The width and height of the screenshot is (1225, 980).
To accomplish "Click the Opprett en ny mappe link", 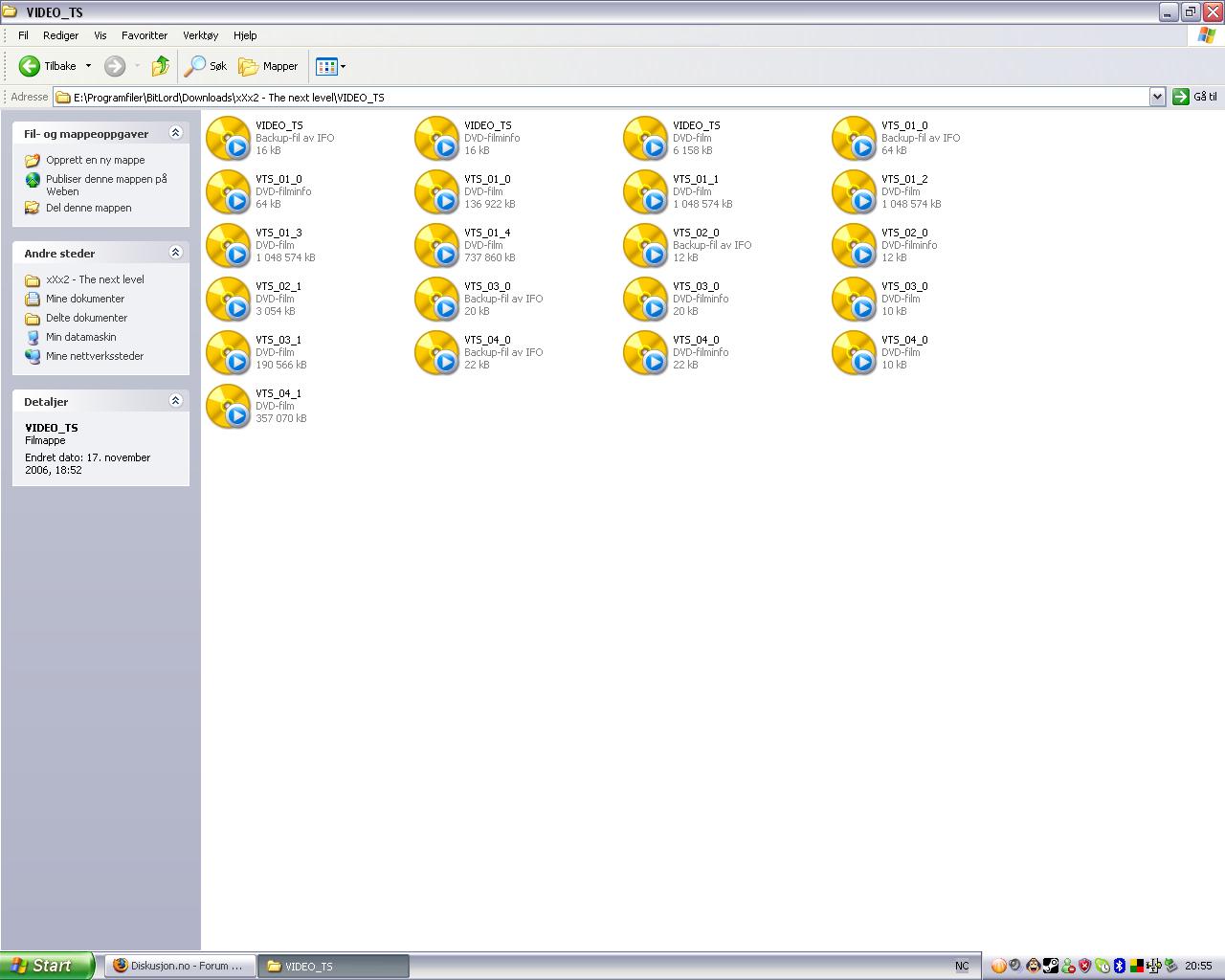I will [95, 160].
